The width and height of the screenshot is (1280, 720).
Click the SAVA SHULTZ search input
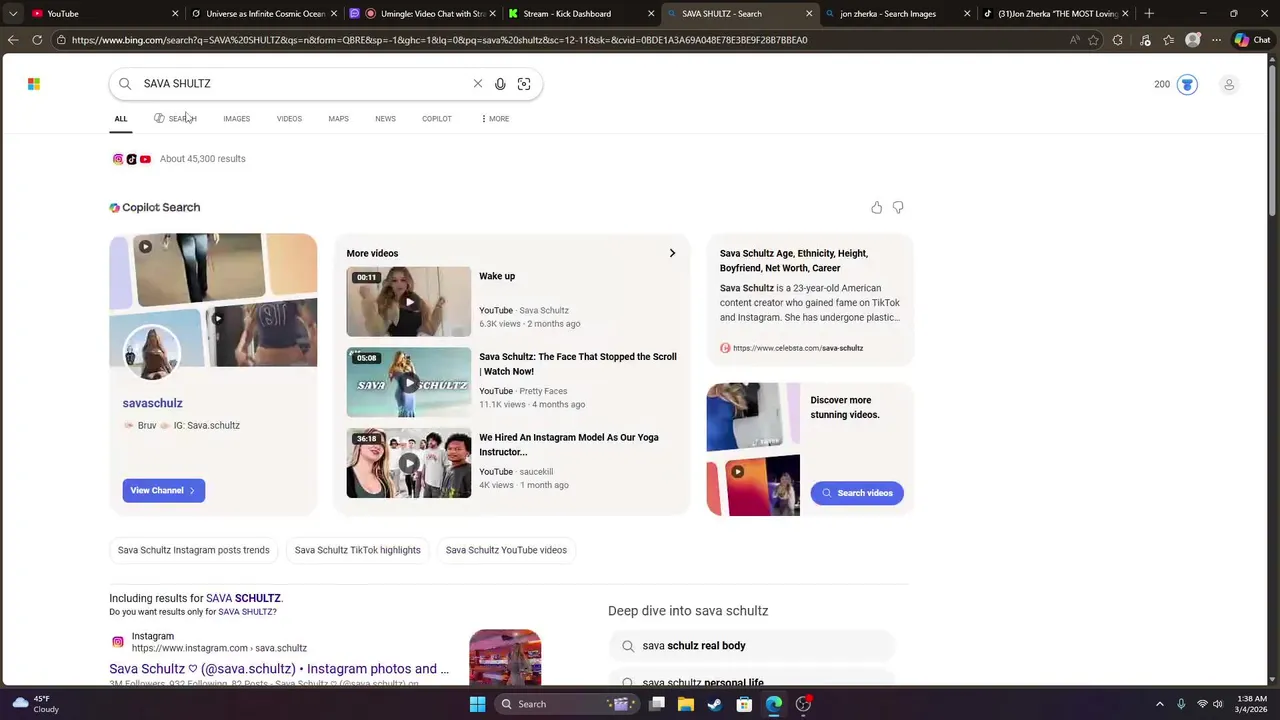click(x=304, y=84)
